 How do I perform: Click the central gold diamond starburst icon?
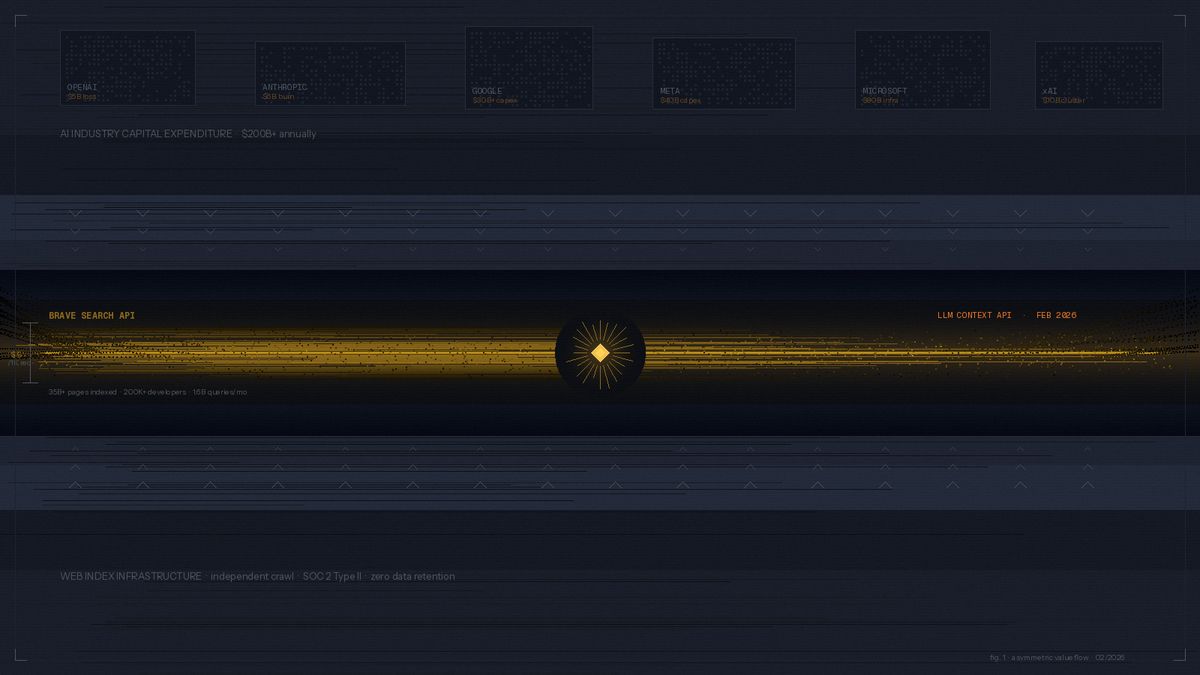(600, 352)
